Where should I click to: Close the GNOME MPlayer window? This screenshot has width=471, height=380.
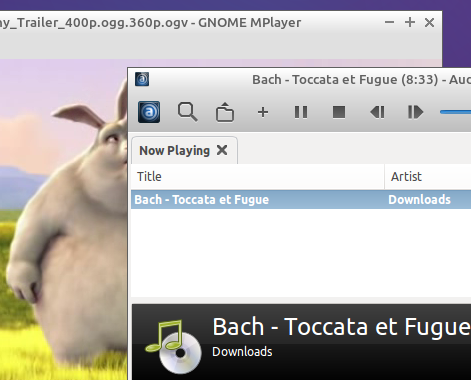coord(429,23)
